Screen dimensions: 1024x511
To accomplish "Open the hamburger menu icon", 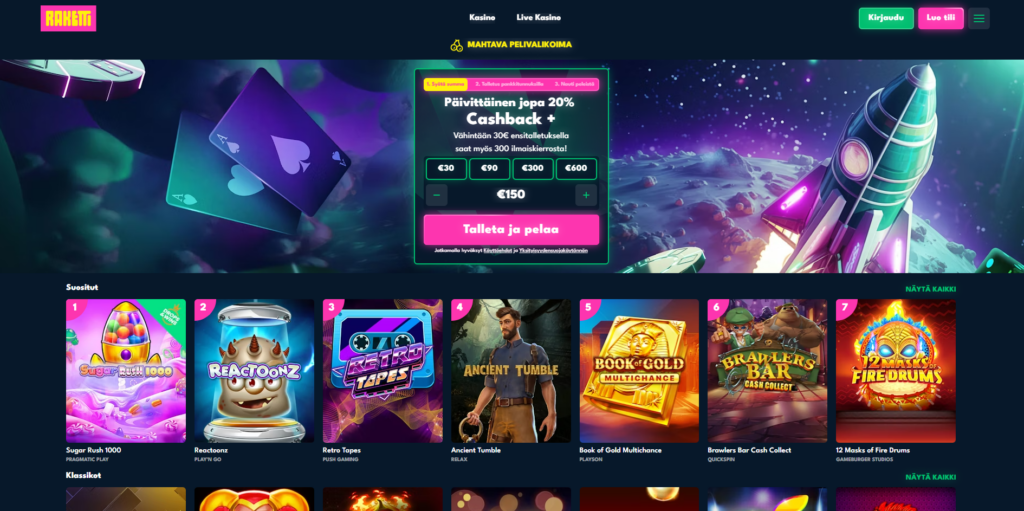I will [x=978, y=18].
